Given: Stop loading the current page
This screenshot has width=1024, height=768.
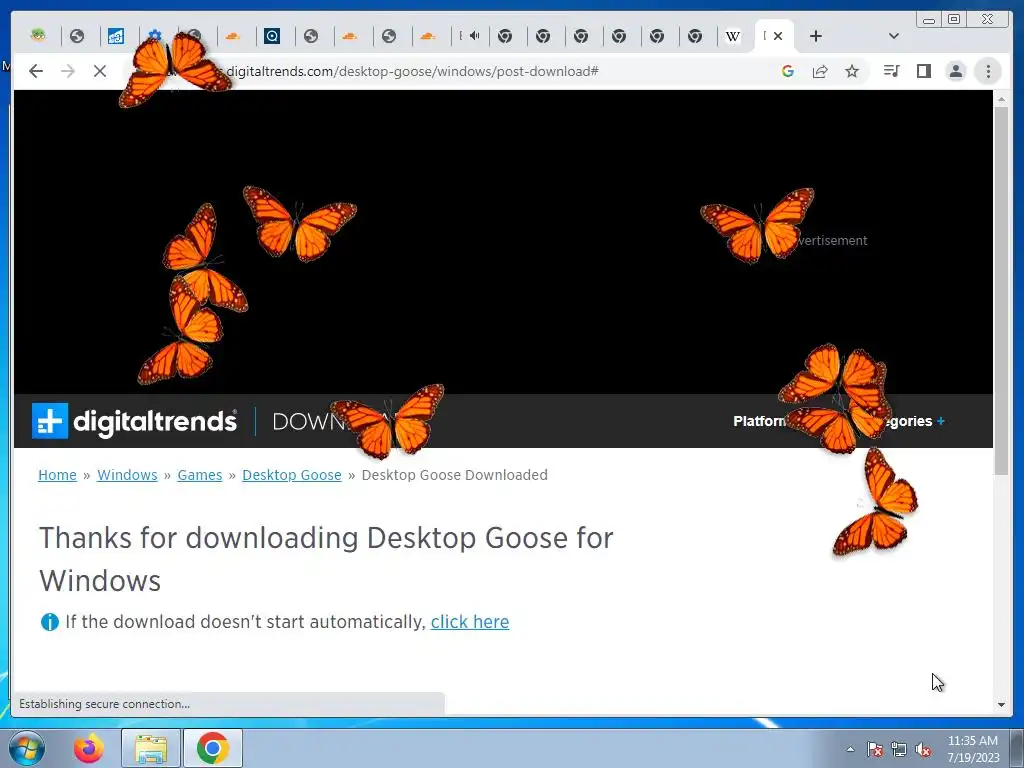Looking at the screenshot, I should pyautogui.click(x=100, y=71).
